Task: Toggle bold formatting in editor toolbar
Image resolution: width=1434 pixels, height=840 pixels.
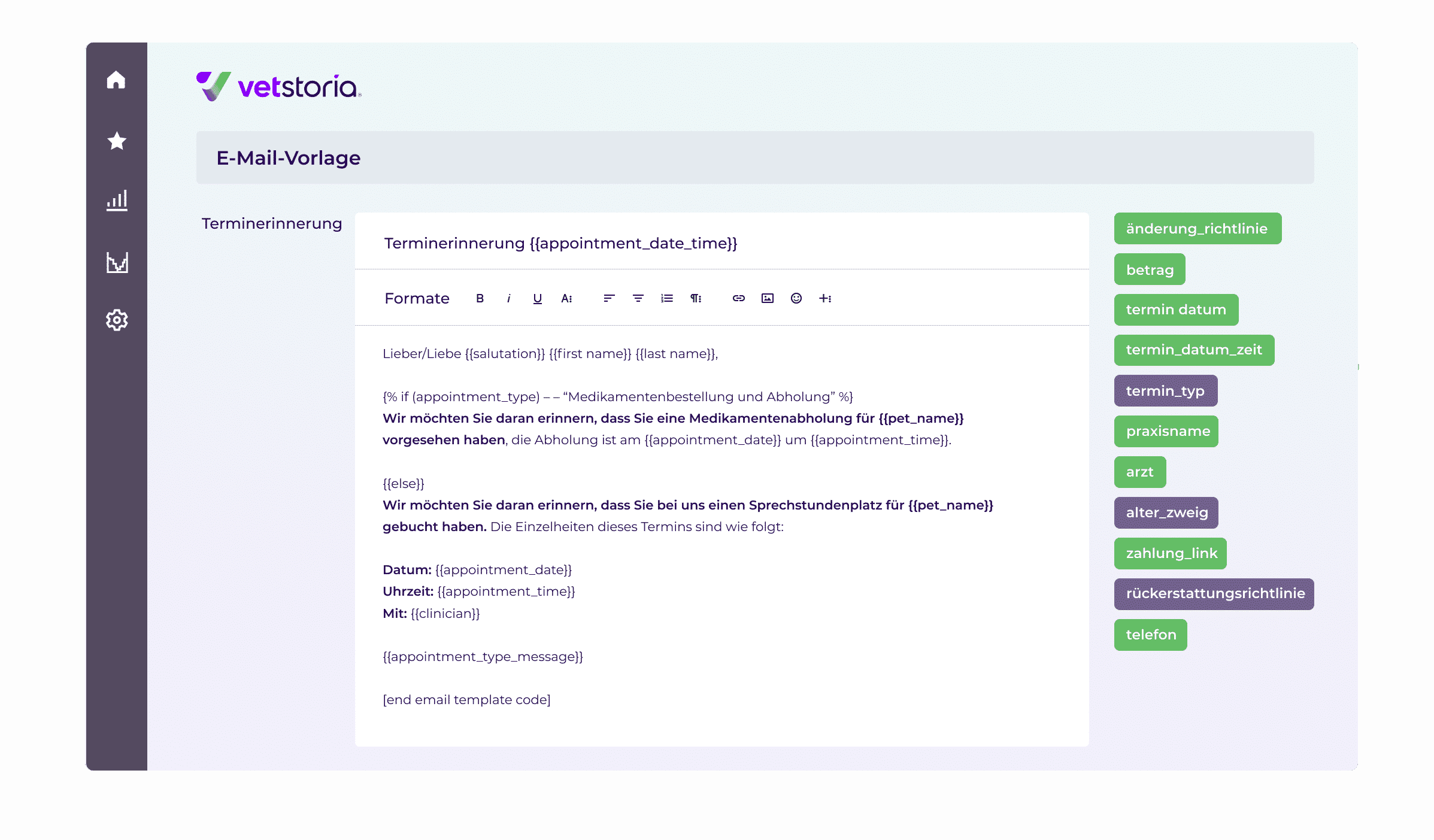Action: pyautogui.click(x=480, y=298)
